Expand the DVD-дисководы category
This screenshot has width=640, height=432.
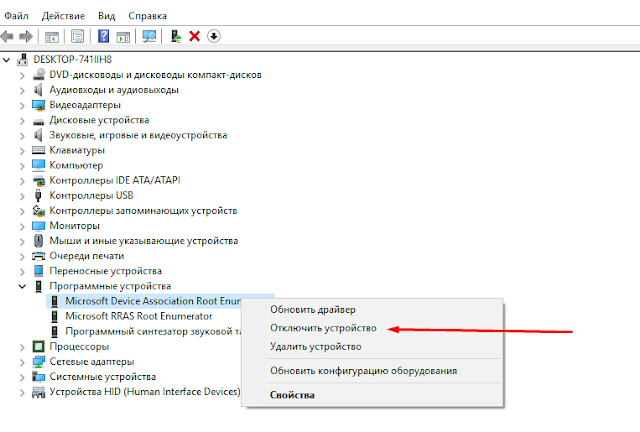point(22,75)
